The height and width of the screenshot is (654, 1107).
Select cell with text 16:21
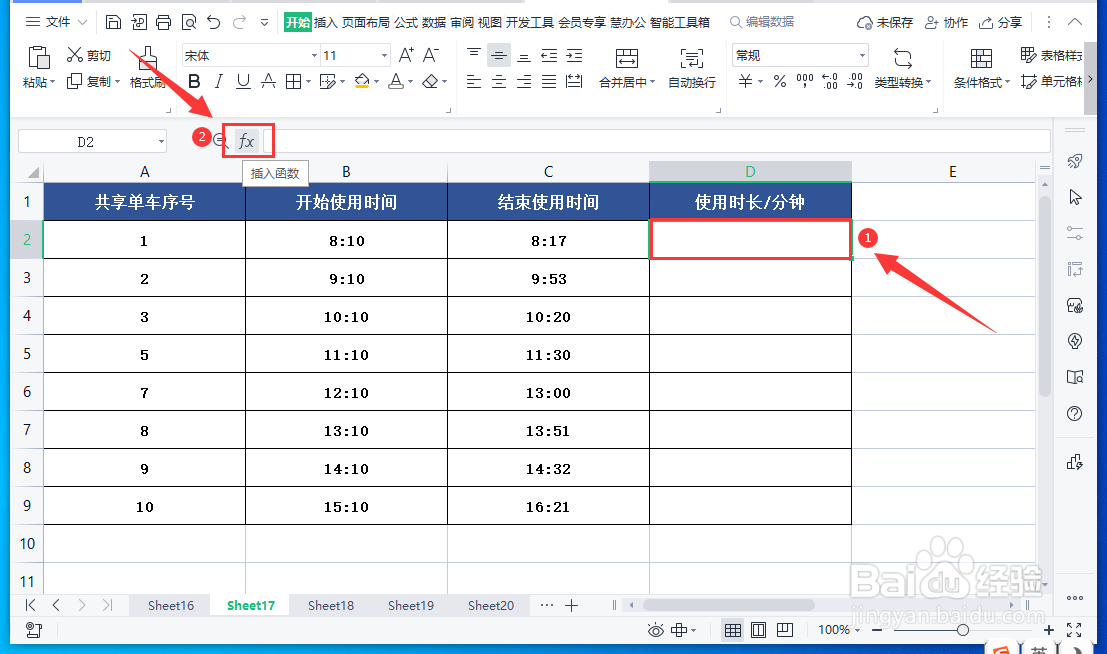(x=548, y=506)
